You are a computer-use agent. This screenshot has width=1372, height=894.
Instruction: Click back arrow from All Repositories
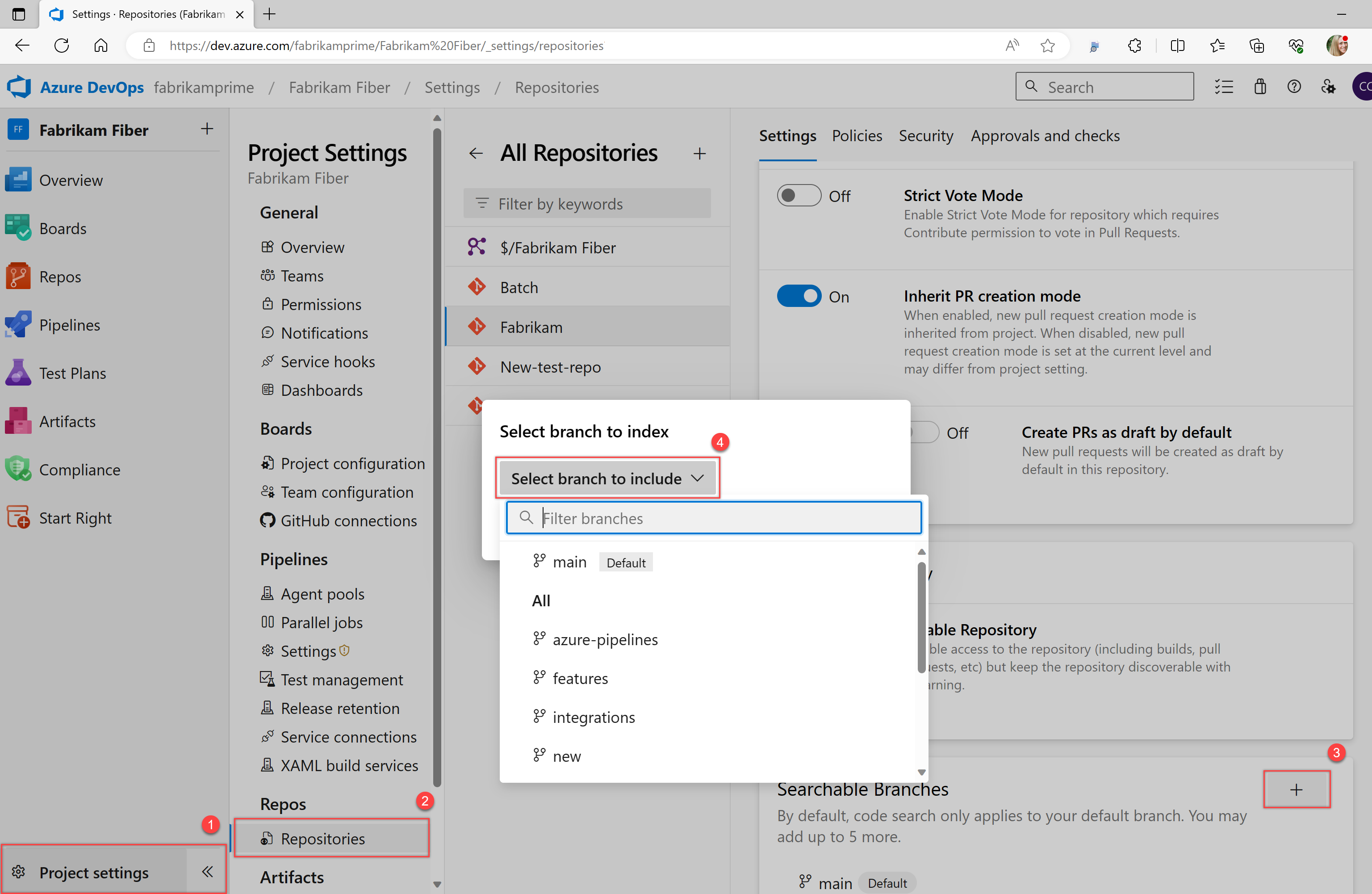[475, 152]
